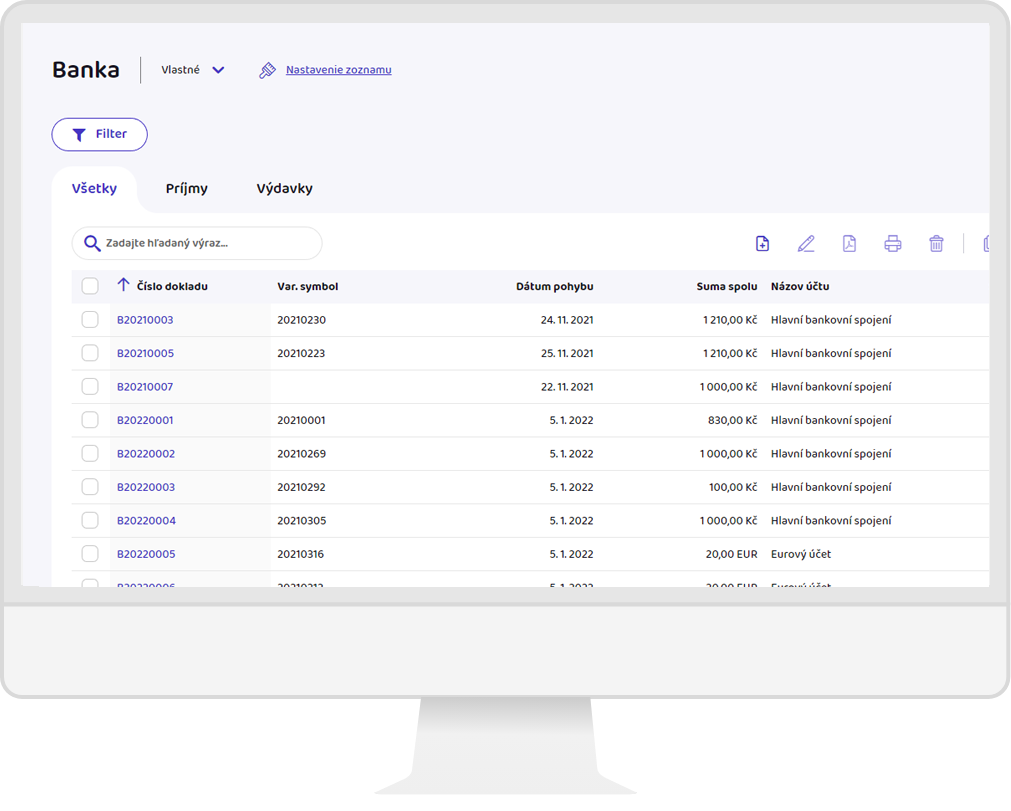This screenshot has width=1011, height=811.
Task: Open the Nastavenie zoznamu link
Action: [338, 70]
